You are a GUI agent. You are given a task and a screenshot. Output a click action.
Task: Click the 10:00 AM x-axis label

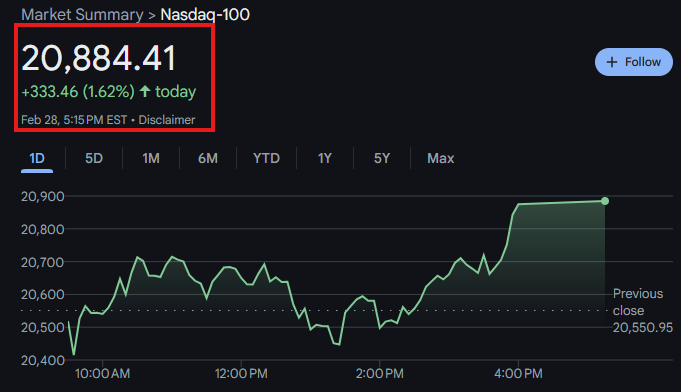click(102, 374)
